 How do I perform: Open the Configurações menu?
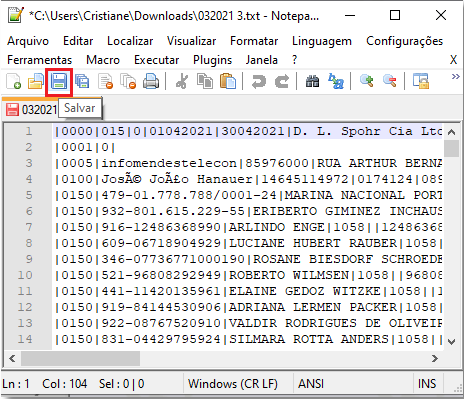[404, 41]
